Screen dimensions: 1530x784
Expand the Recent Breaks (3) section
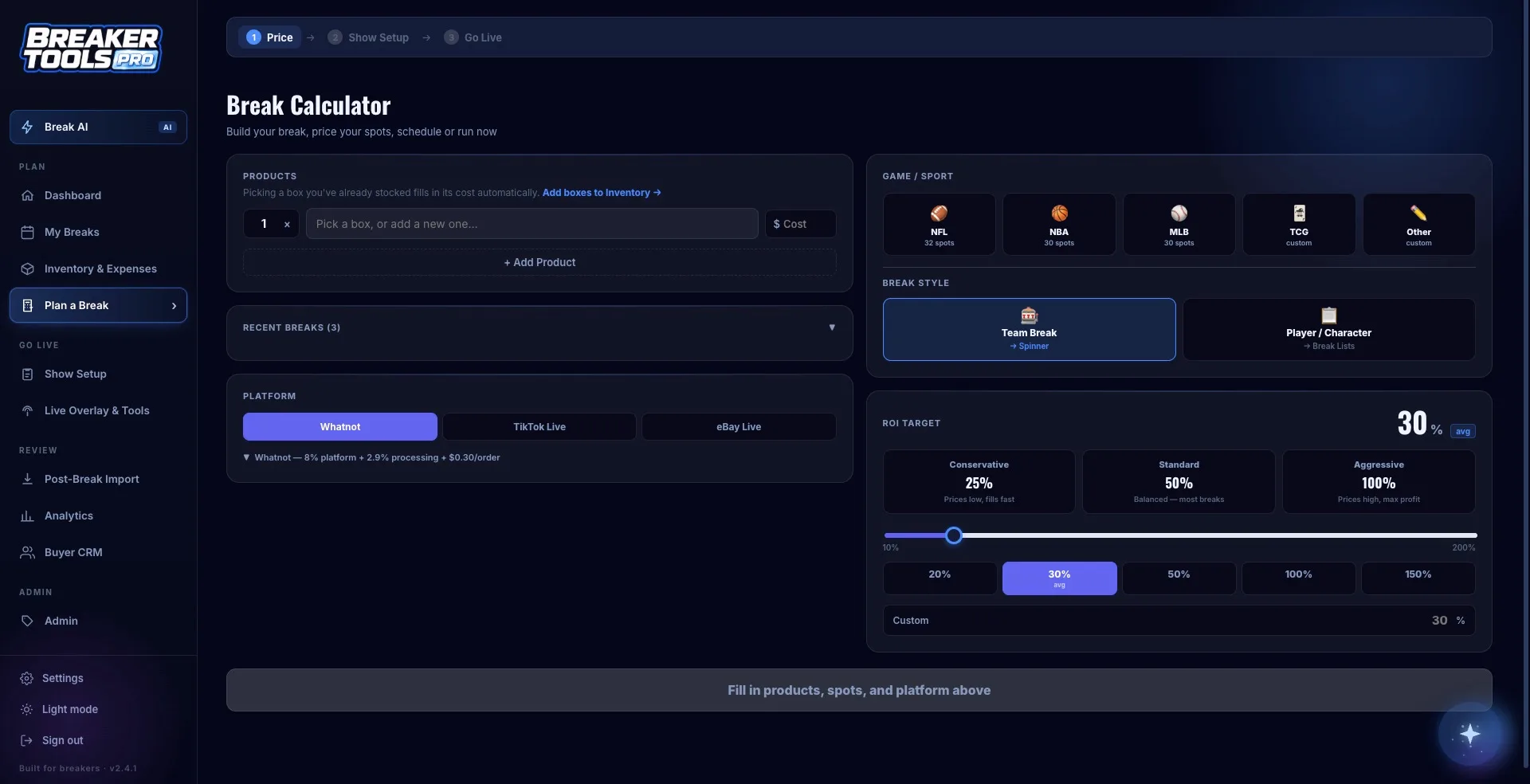point(539,327)
